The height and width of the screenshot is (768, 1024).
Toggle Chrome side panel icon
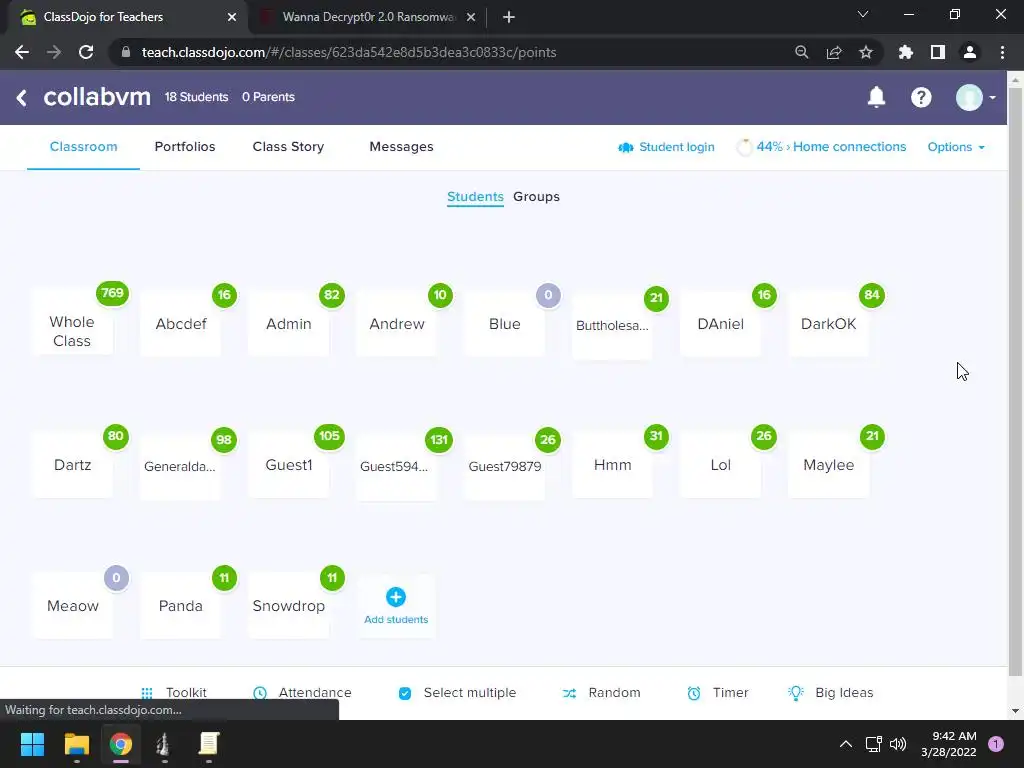coord(937,52)
